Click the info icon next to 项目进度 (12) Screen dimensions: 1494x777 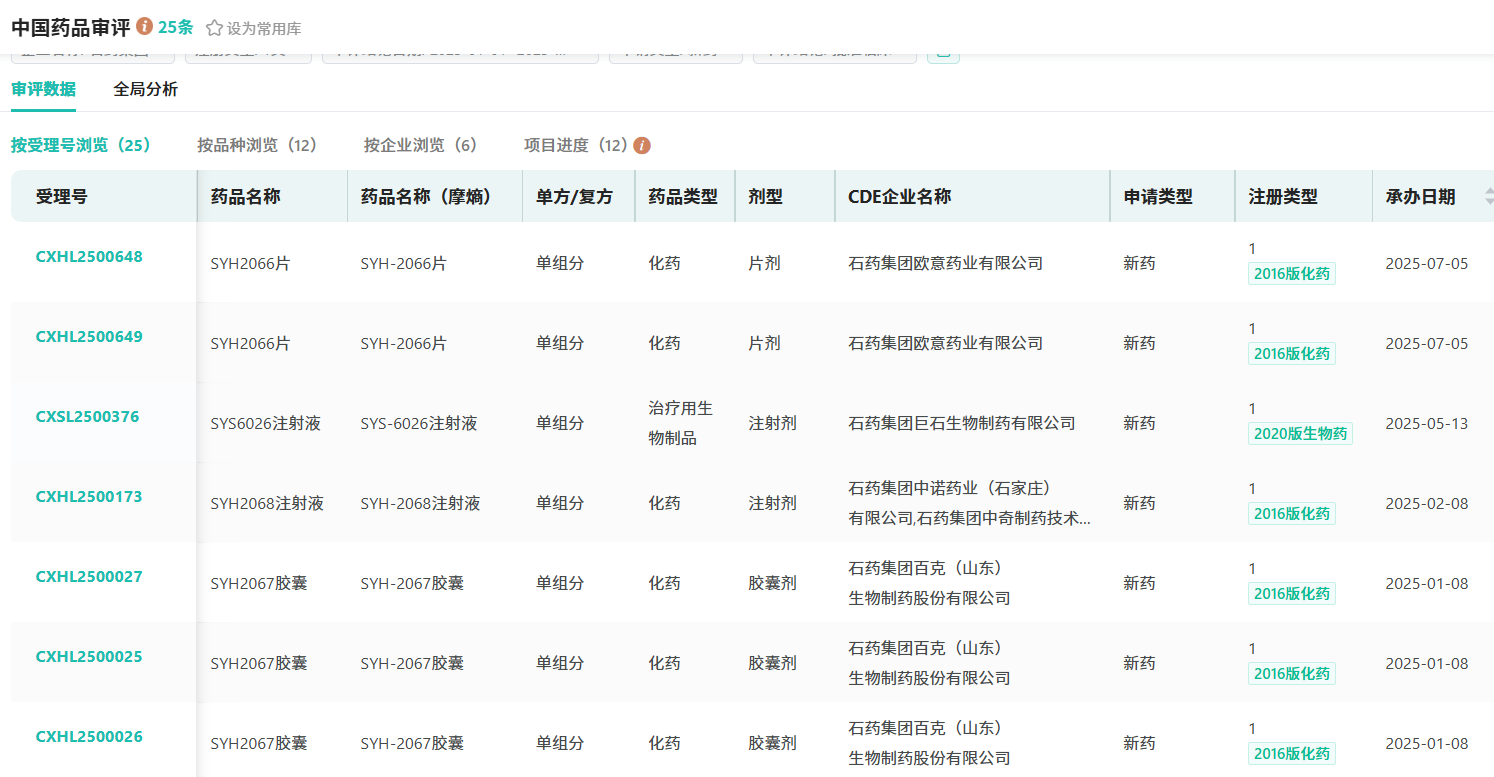[642, 145]
